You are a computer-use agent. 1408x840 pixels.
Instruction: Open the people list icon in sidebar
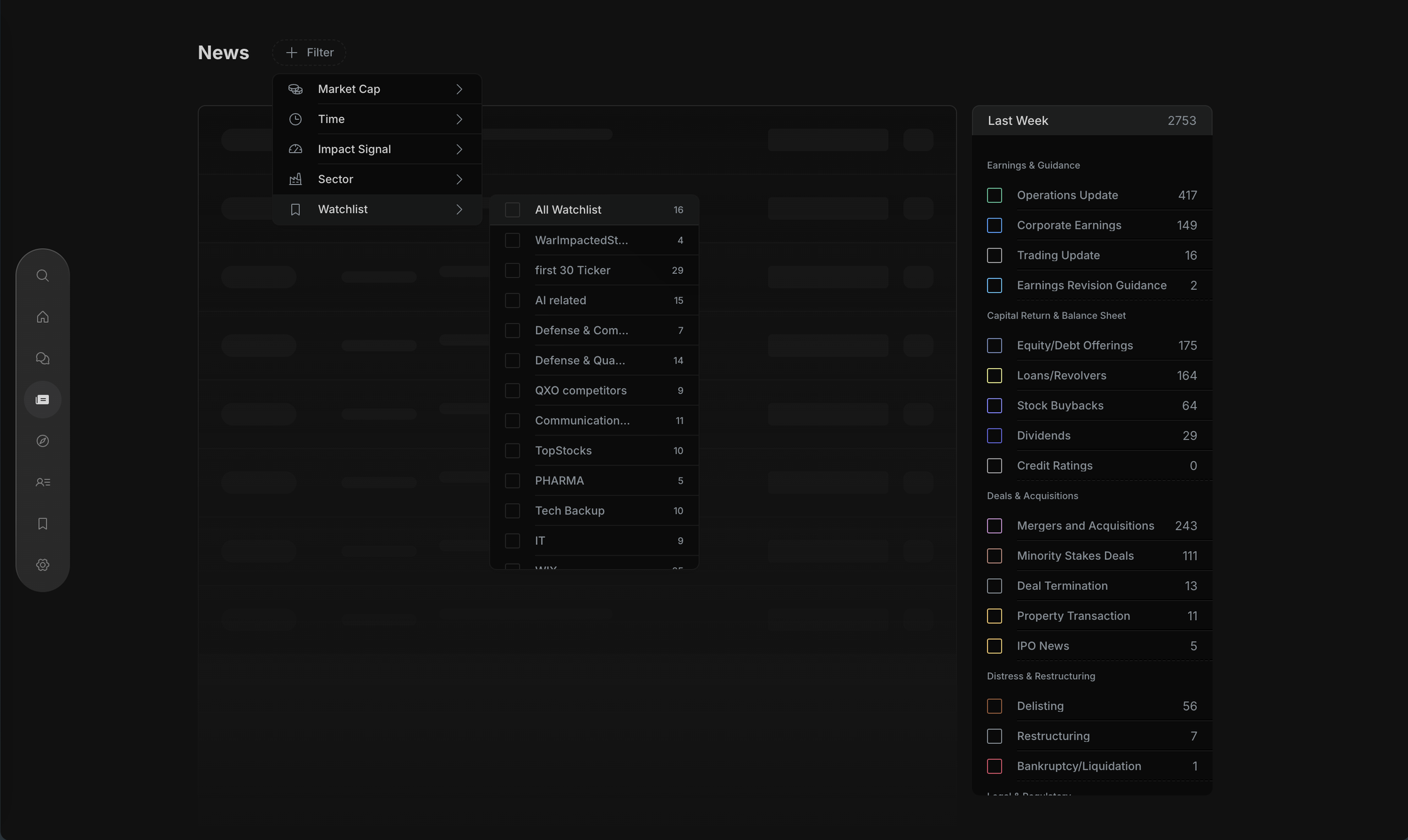(x=42, y=483)
